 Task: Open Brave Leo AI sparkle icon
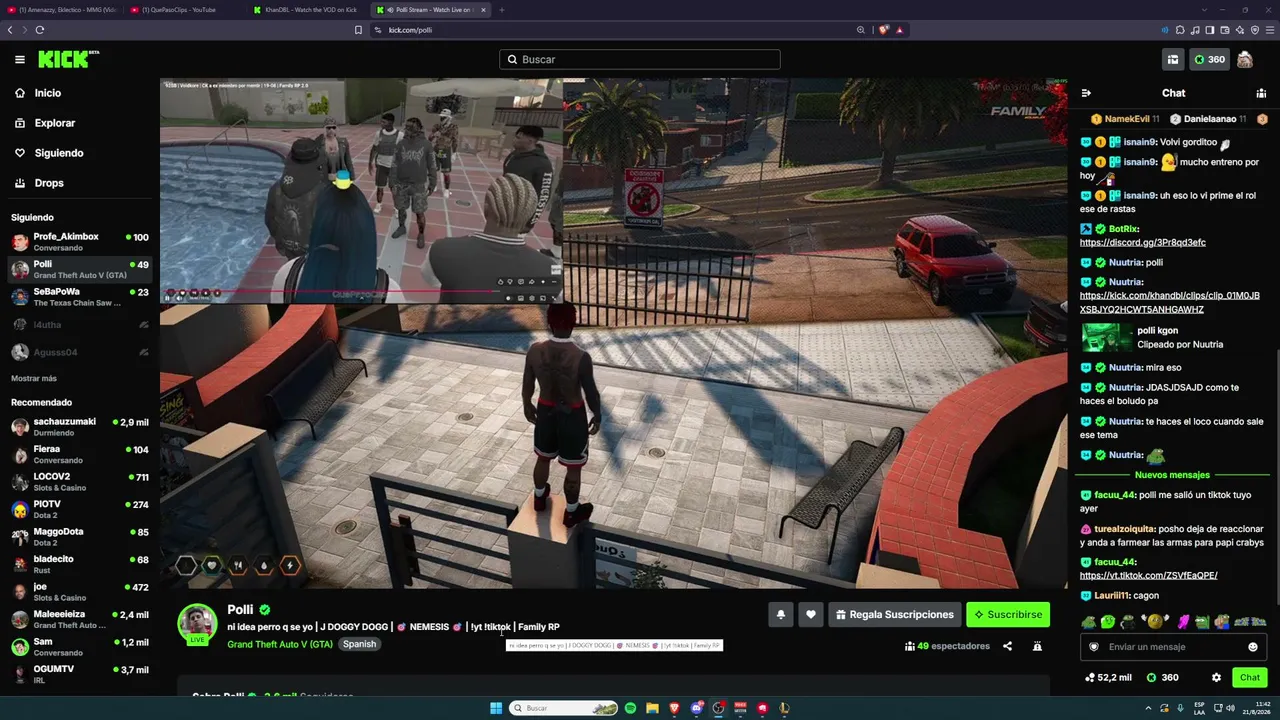coord(1240,30)
